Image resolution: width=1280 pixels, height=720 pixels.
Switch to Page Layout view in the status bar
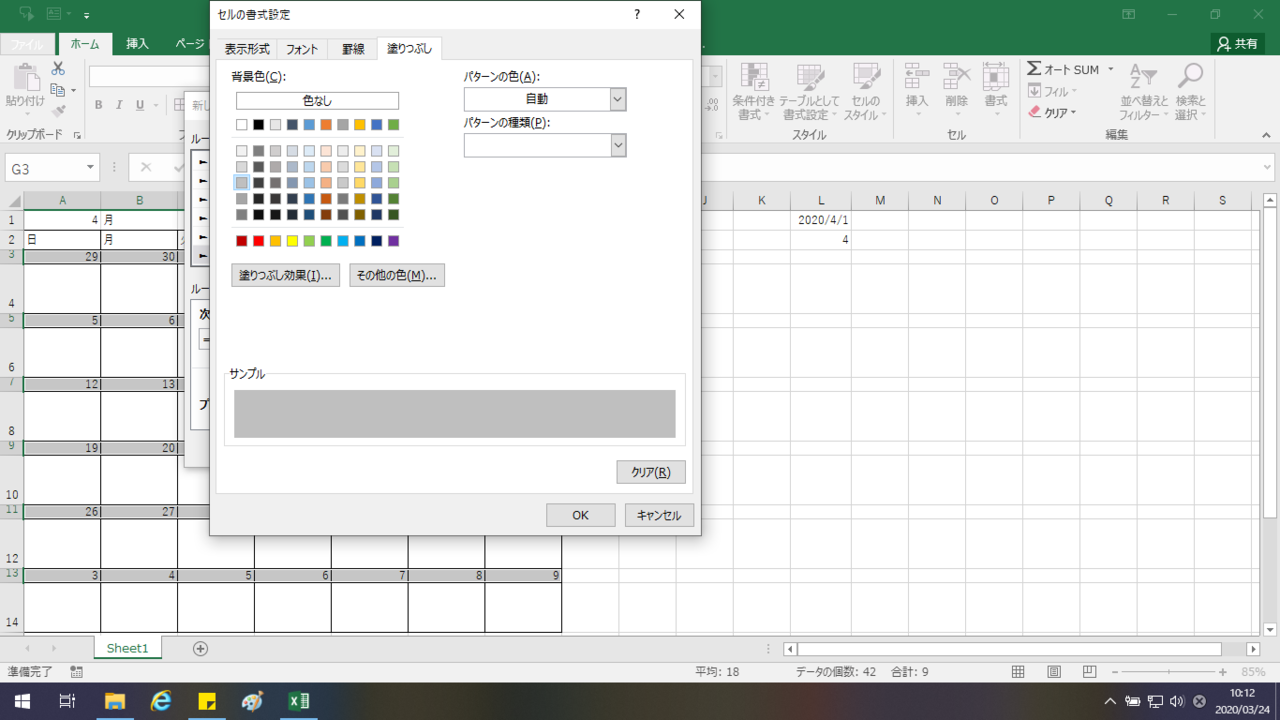pos(1054,672)
